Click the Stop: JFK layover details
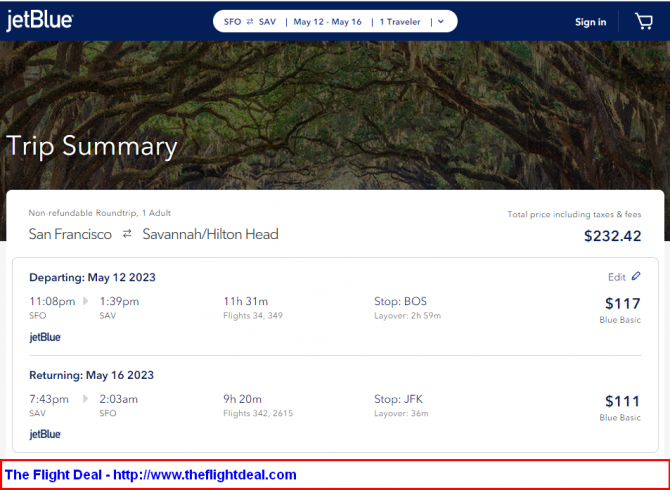670x490 pixels. pos(400,399)
